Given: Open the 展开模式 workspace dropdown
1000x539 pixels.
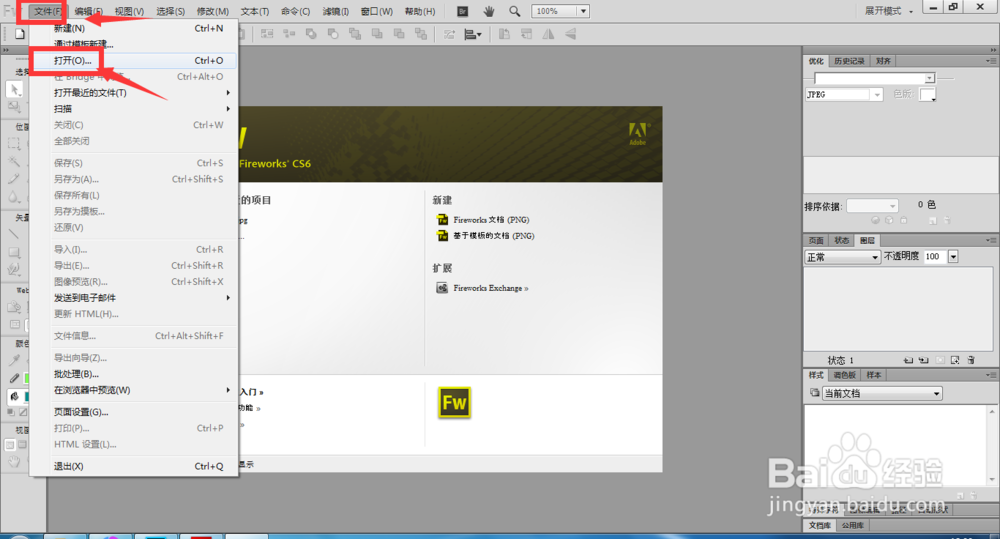Looking at the screenshot, I should pyautogui.click(x=889, y=11).
